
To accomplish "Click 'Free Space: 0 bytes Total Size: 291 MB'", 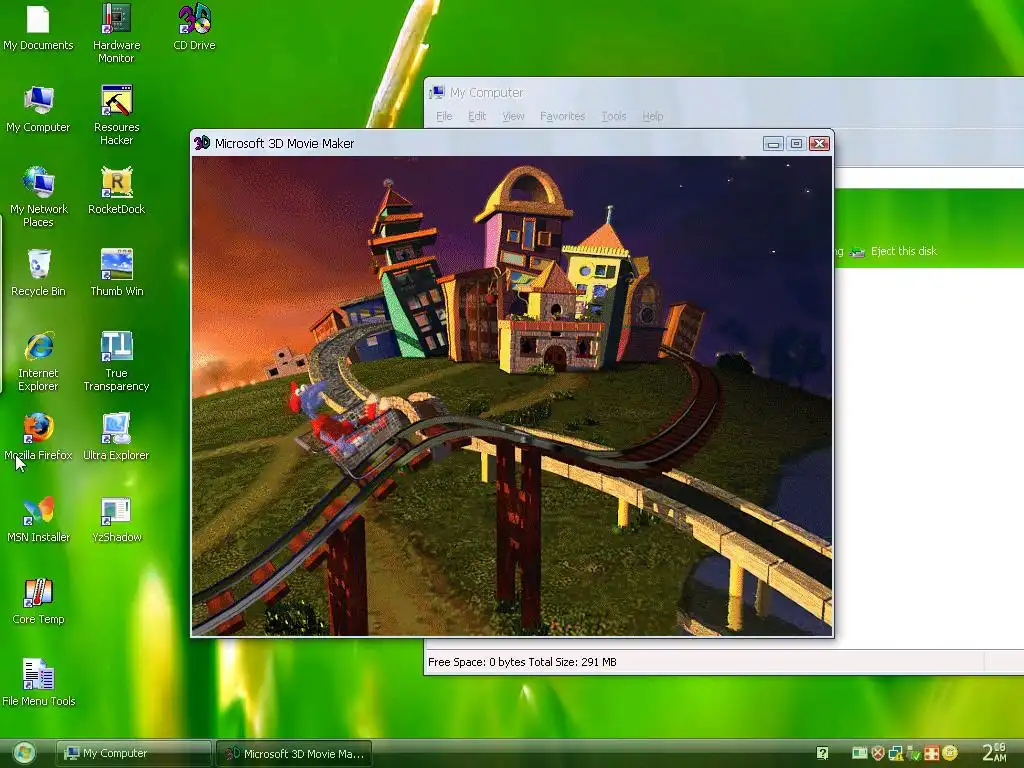I will point(522,662).
